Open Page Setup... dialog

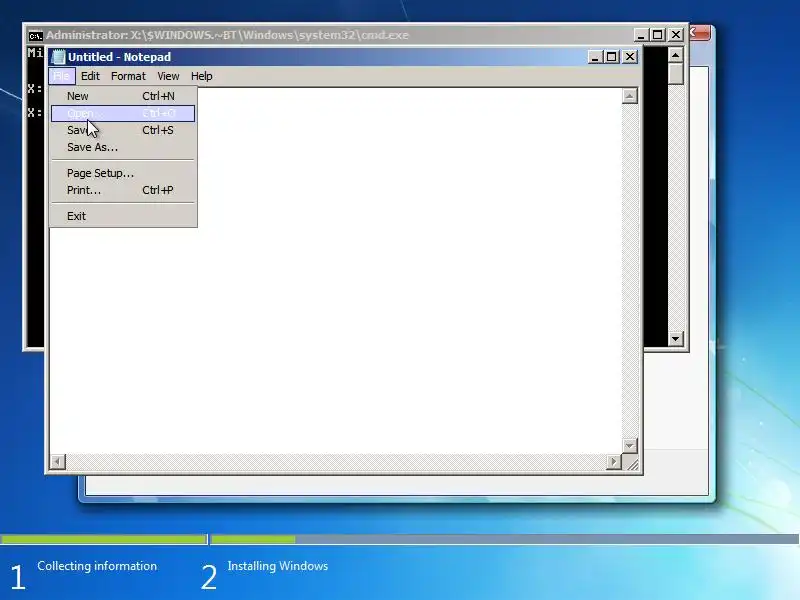coord(123,173)
